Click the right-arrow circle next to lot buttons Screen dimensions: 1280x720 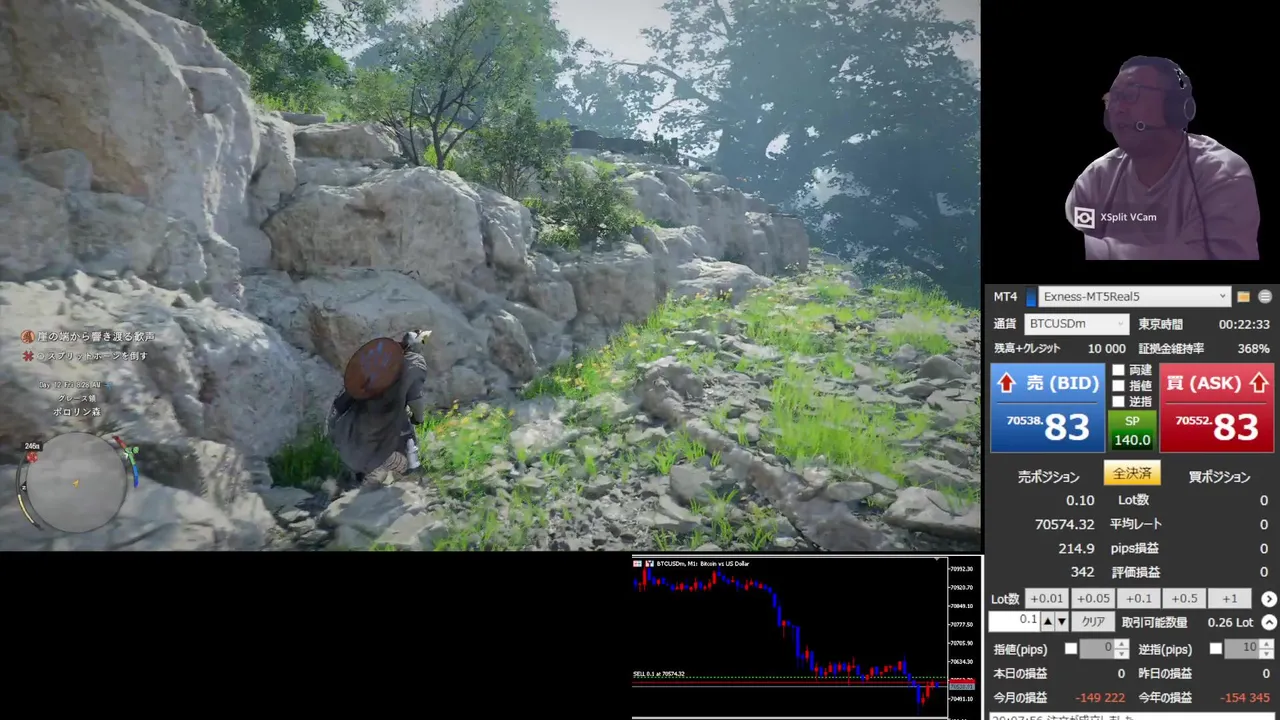[1269, 599]
